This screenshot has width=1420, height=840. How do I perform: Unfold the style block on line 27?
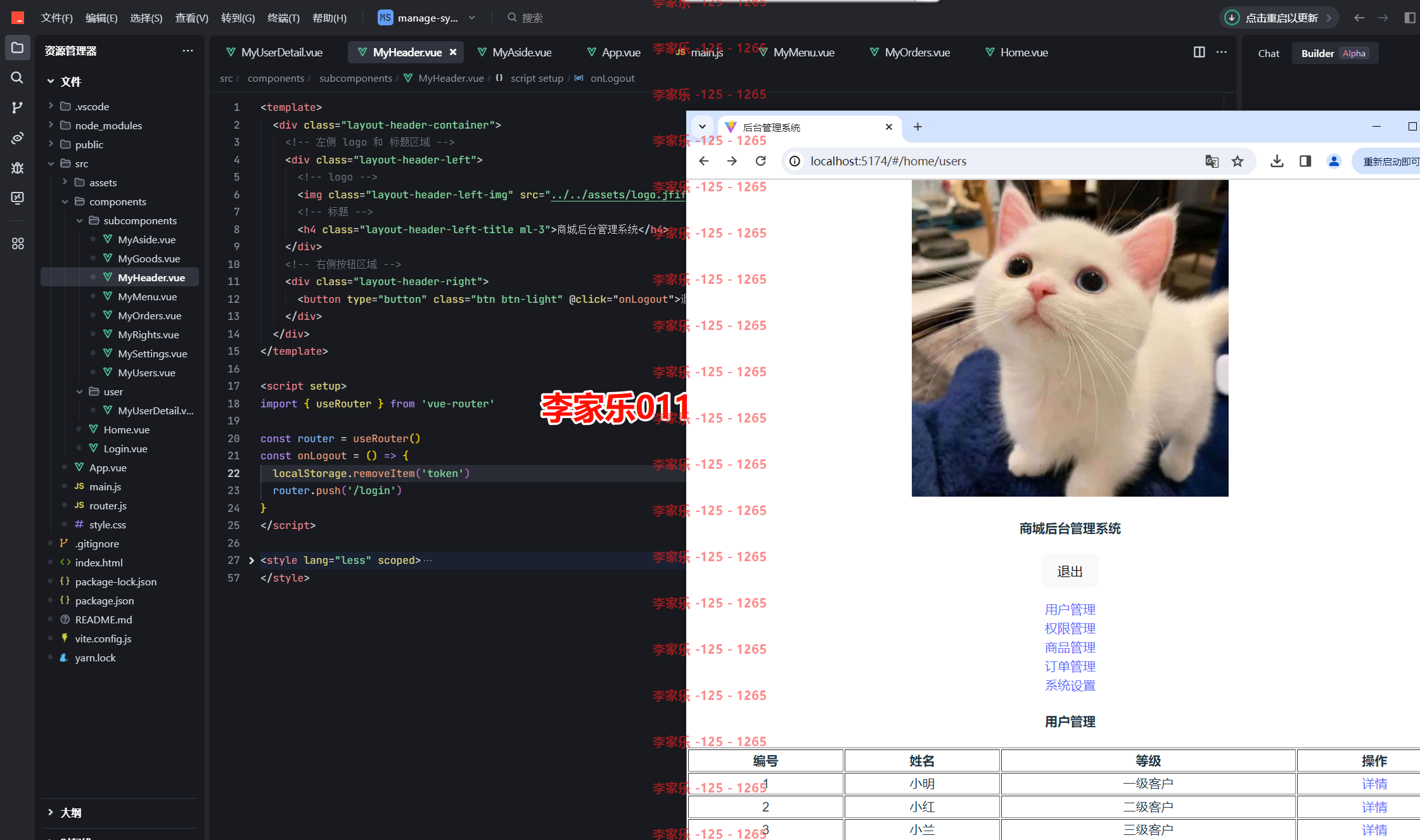pyautogui.click(x=252, y=561)
